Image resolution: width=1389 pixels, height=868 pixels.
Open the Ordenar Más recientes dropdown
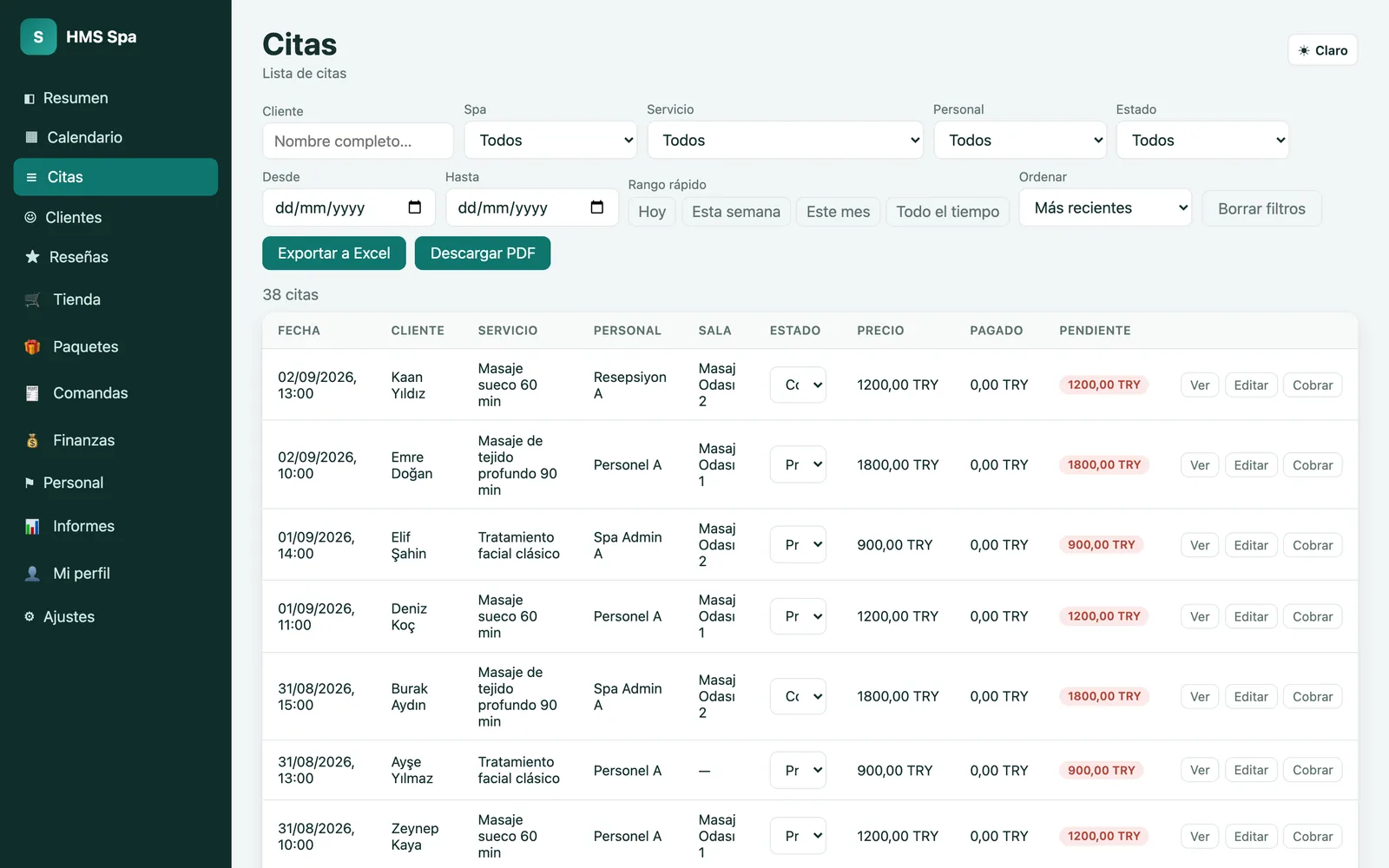click(x=1105, y=208)
